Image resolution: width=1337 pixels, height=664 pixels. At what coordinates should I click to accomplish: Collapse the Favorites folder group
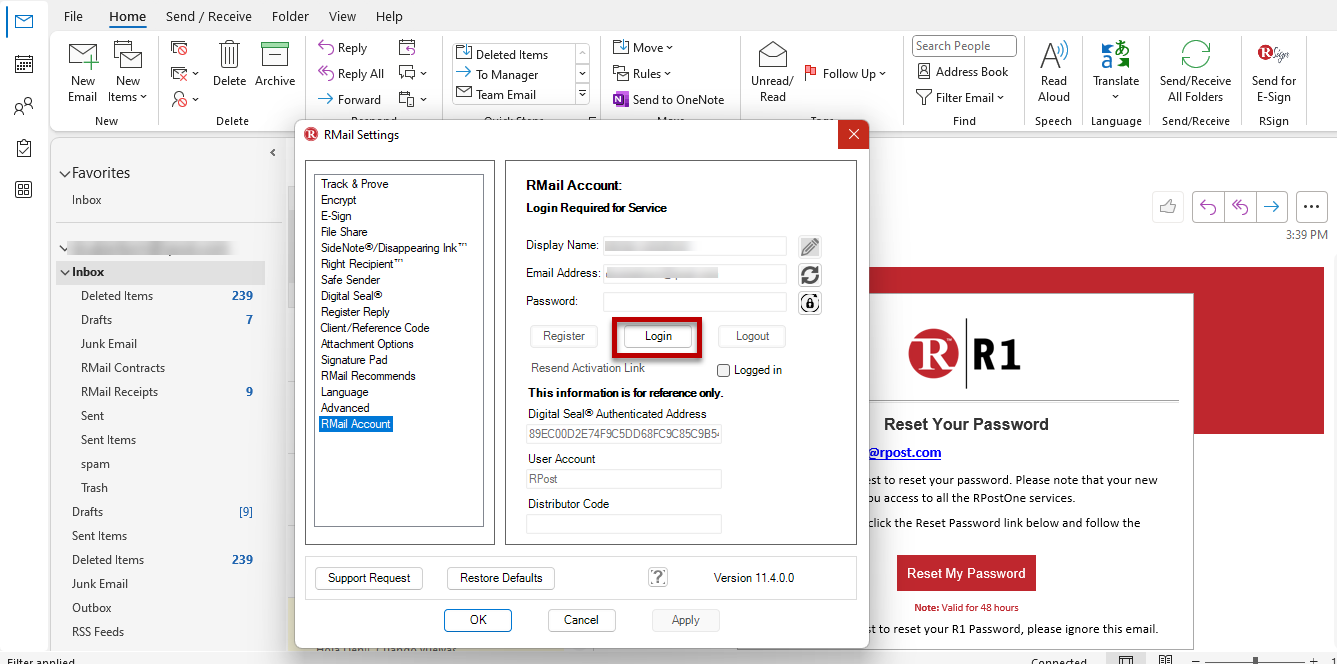coord(65,173)
